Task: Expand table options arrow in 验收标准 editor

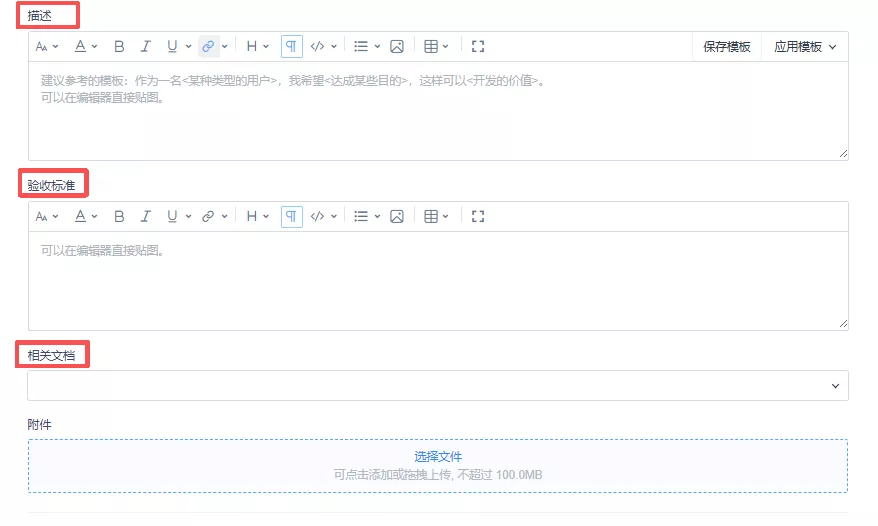Action: 446,216
